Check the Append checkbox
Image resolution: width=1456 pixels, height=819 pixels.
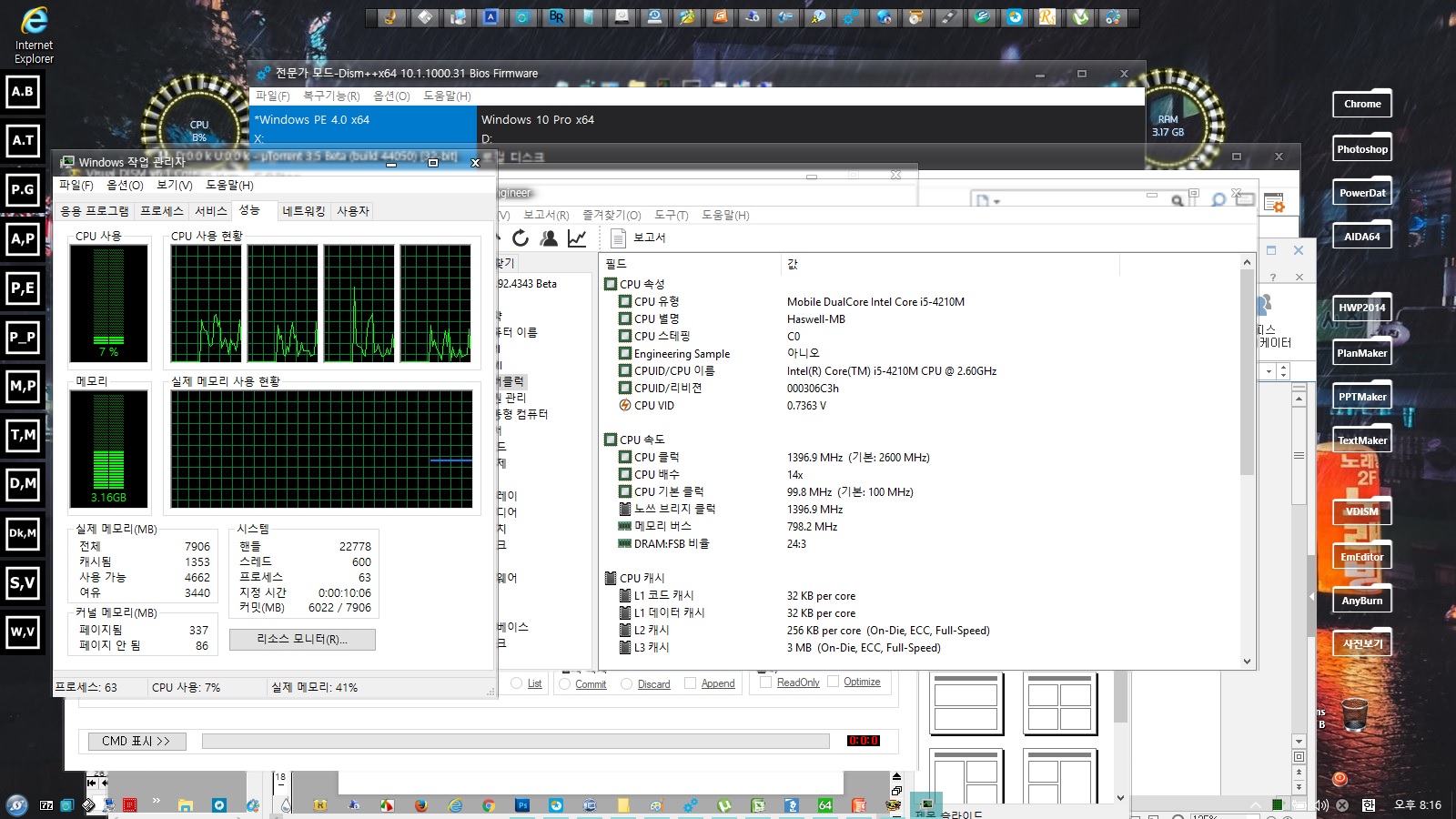pyautogui.click(x=690, y=682)
